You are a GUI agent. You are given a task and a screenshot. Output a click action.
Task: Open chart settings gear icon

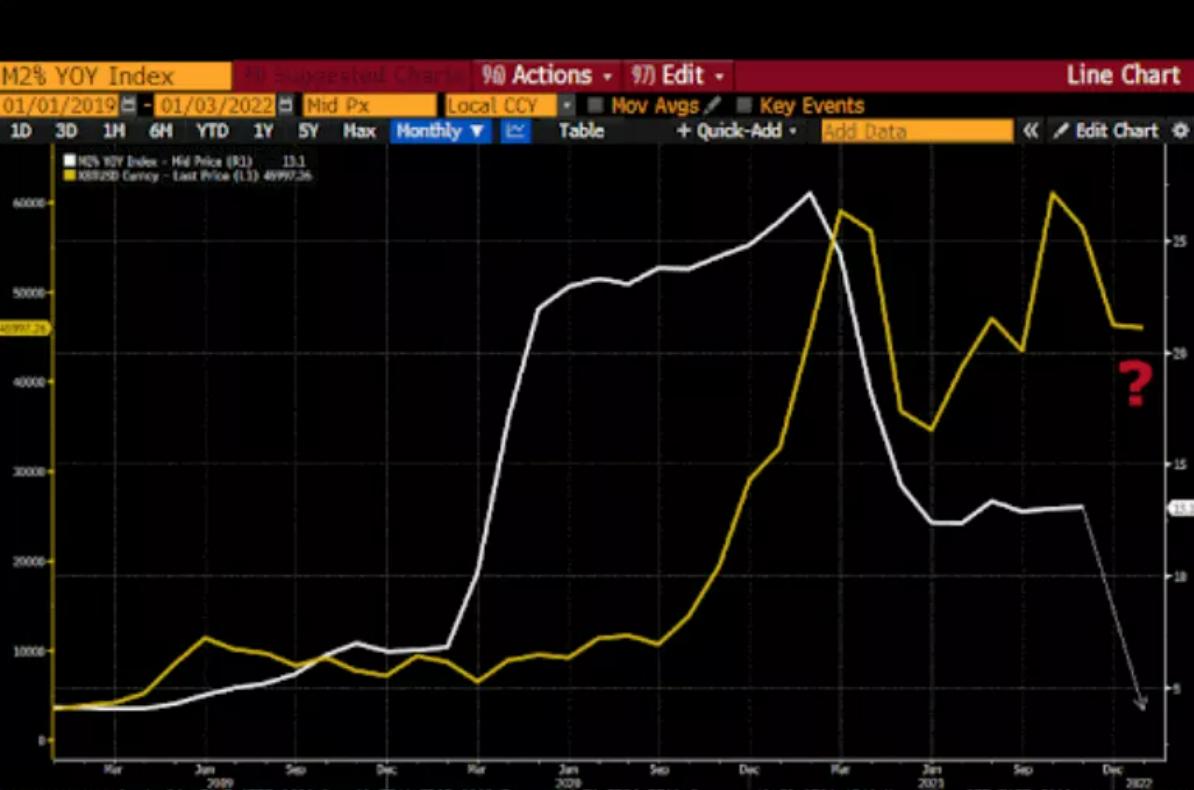1180,131
